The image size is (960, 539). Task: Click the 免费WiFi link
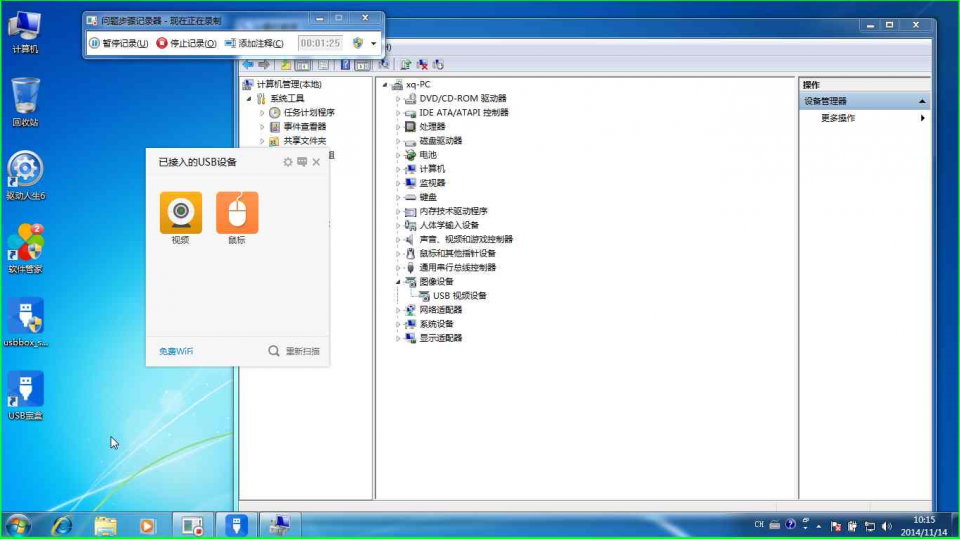[176, 351]
